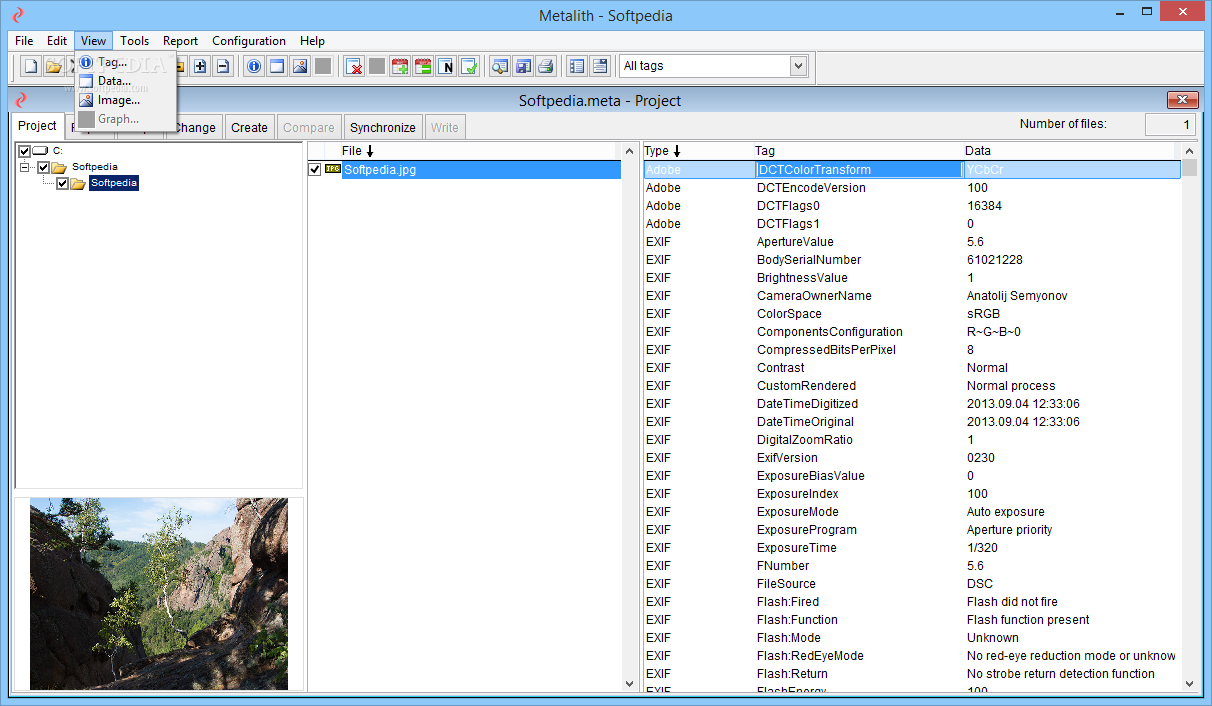Click the green checkmark toolbar icon
The width and height of the screenshot is (1212, 706).
[469, 67]
